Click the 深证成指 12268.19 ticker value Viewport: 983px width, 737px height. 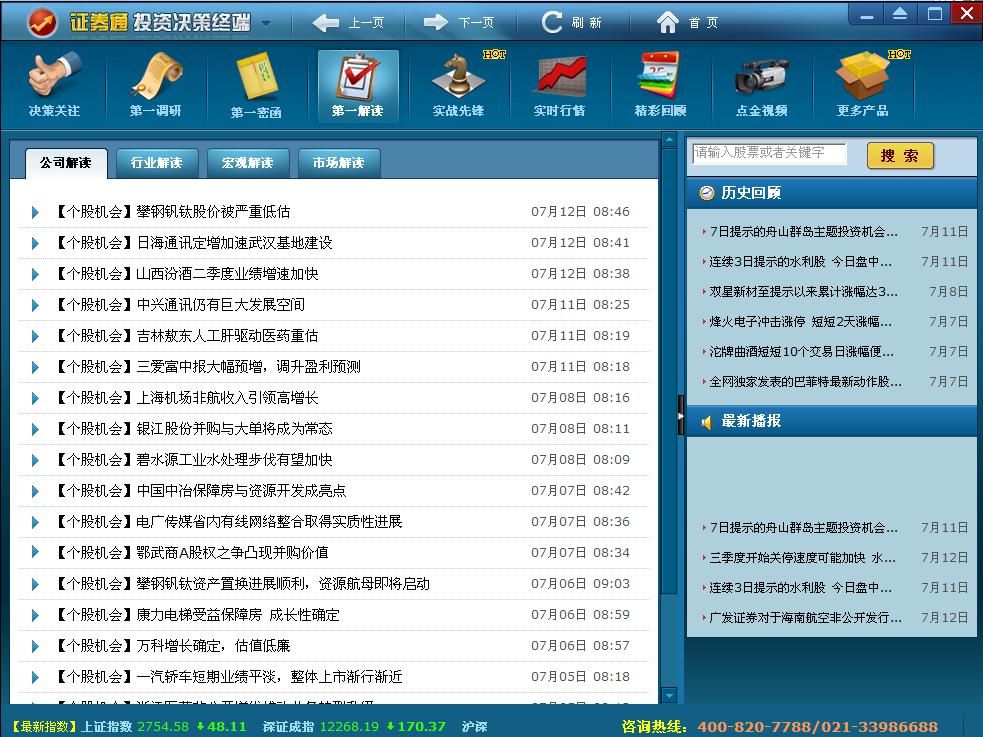pyautogui.click(x=349, y=727)
